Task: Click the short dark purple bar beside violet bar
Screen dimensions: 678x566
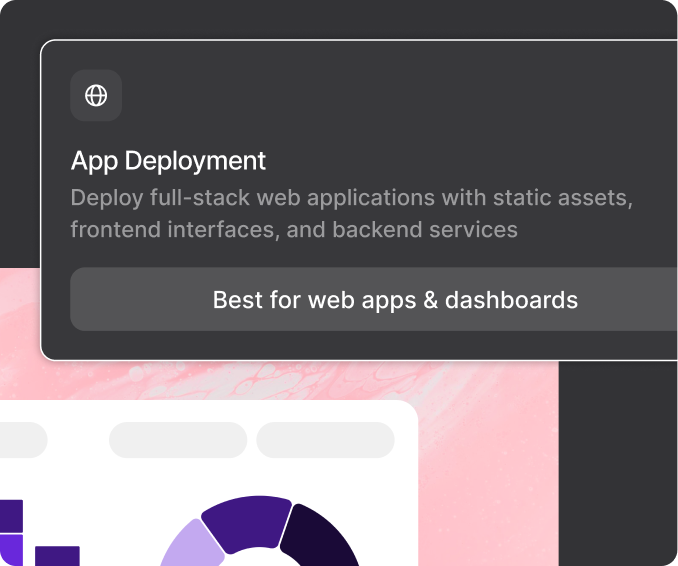Action: 57,555
